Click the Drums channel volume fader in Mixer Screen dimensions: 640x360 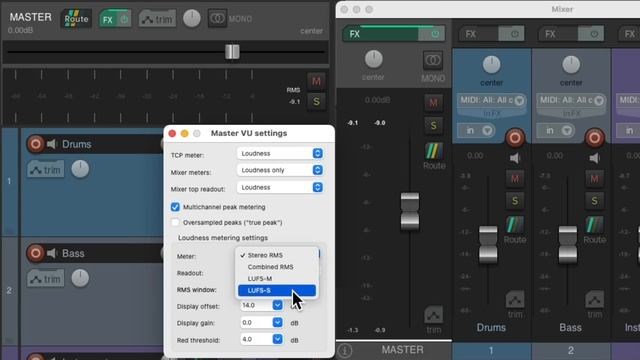point(488,244)
